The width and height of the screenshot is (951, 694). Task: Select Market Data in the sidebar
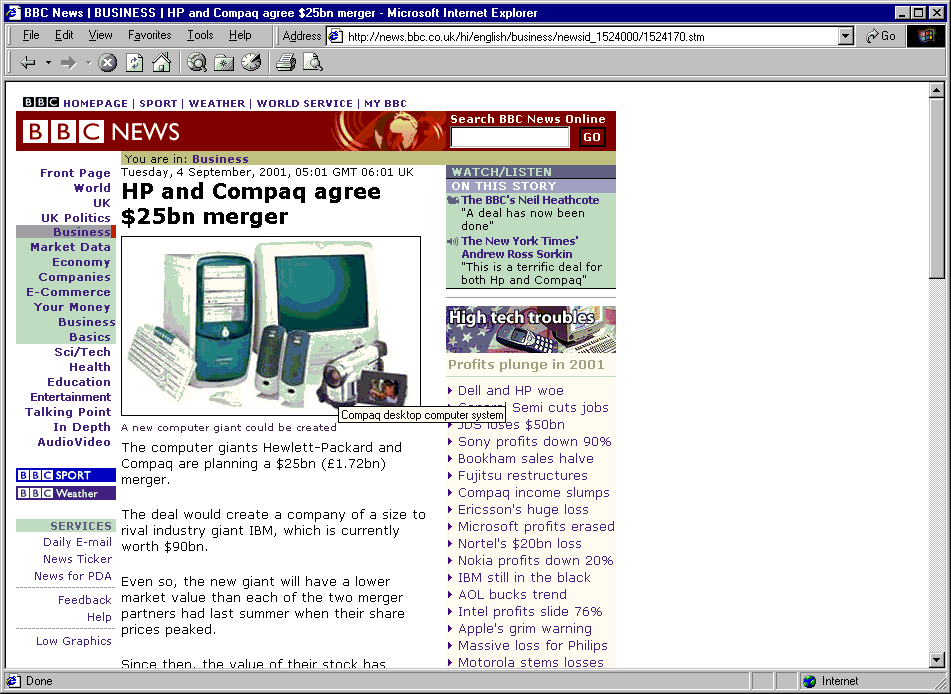pyautogui.click(x=70, y=248)
